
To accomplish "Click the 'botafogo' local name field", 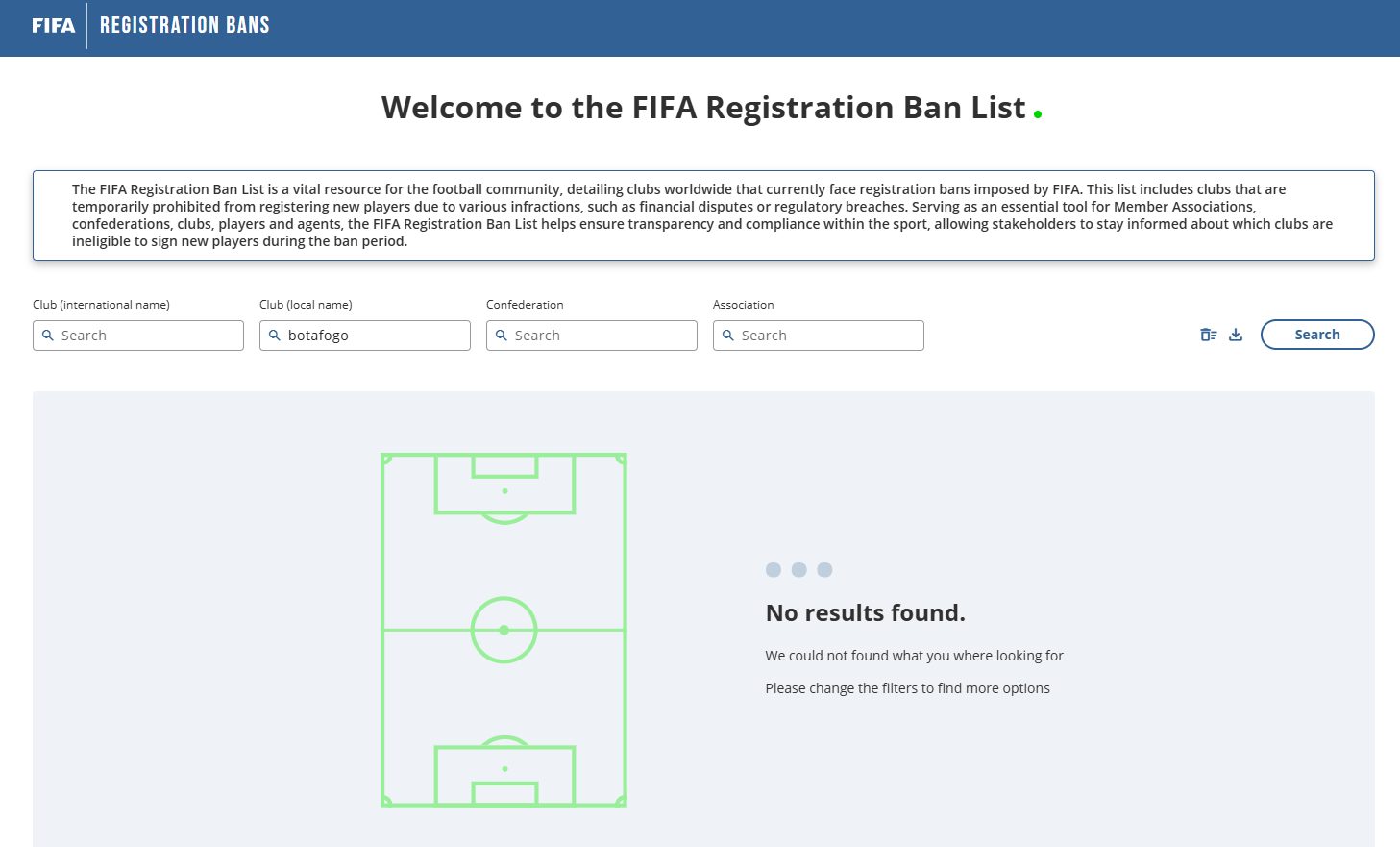I will (x=365, y=336).
